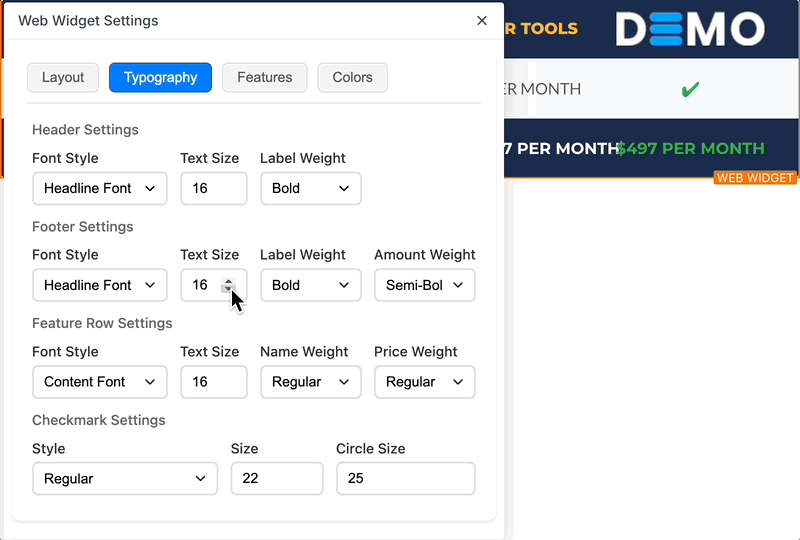
Task: Click the green checkmark in preview
Action: pos(690,90)
